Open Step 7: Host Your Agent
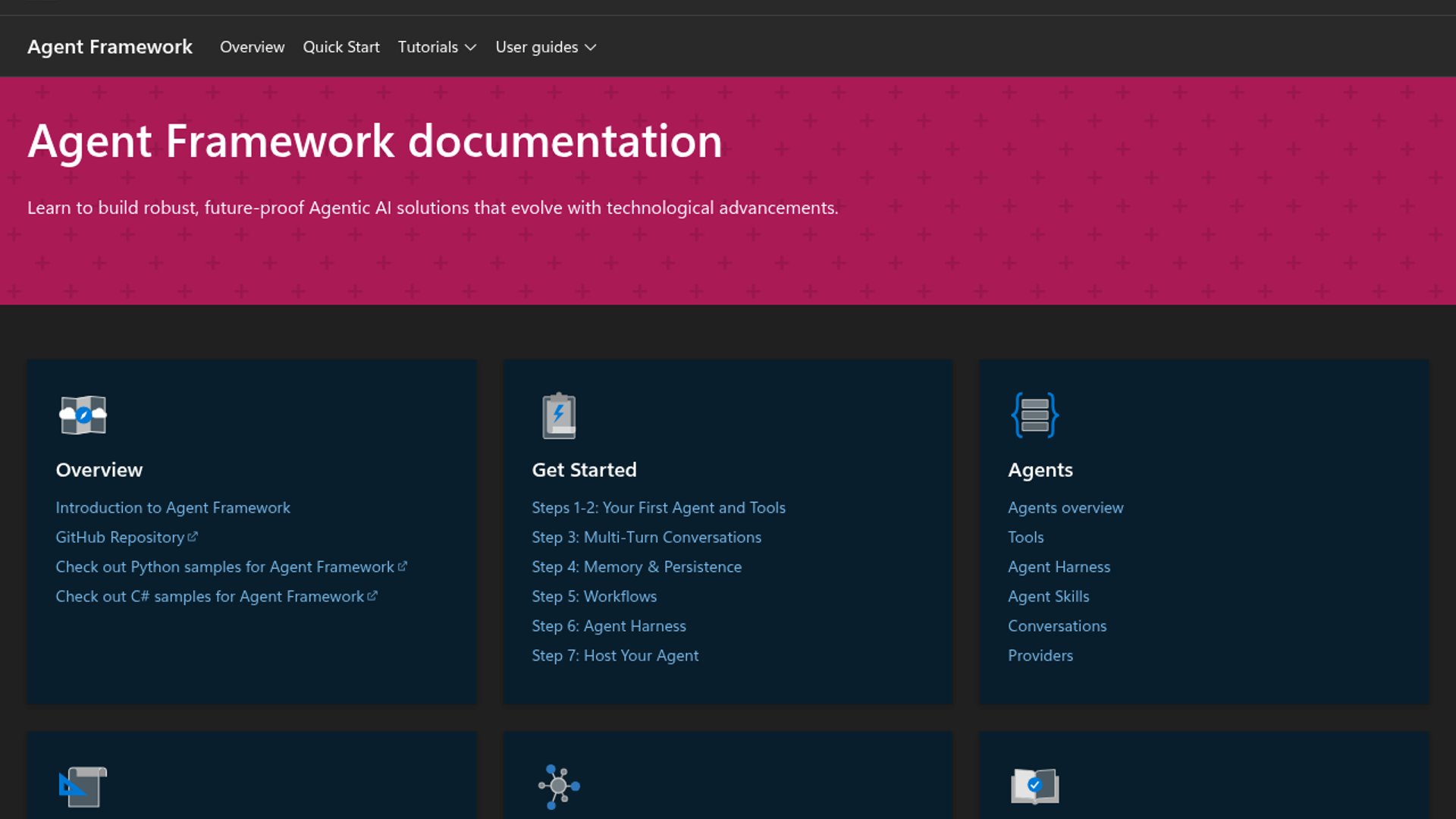The height and width of the screenshot is (819, 1456). (x=615, y=655)
